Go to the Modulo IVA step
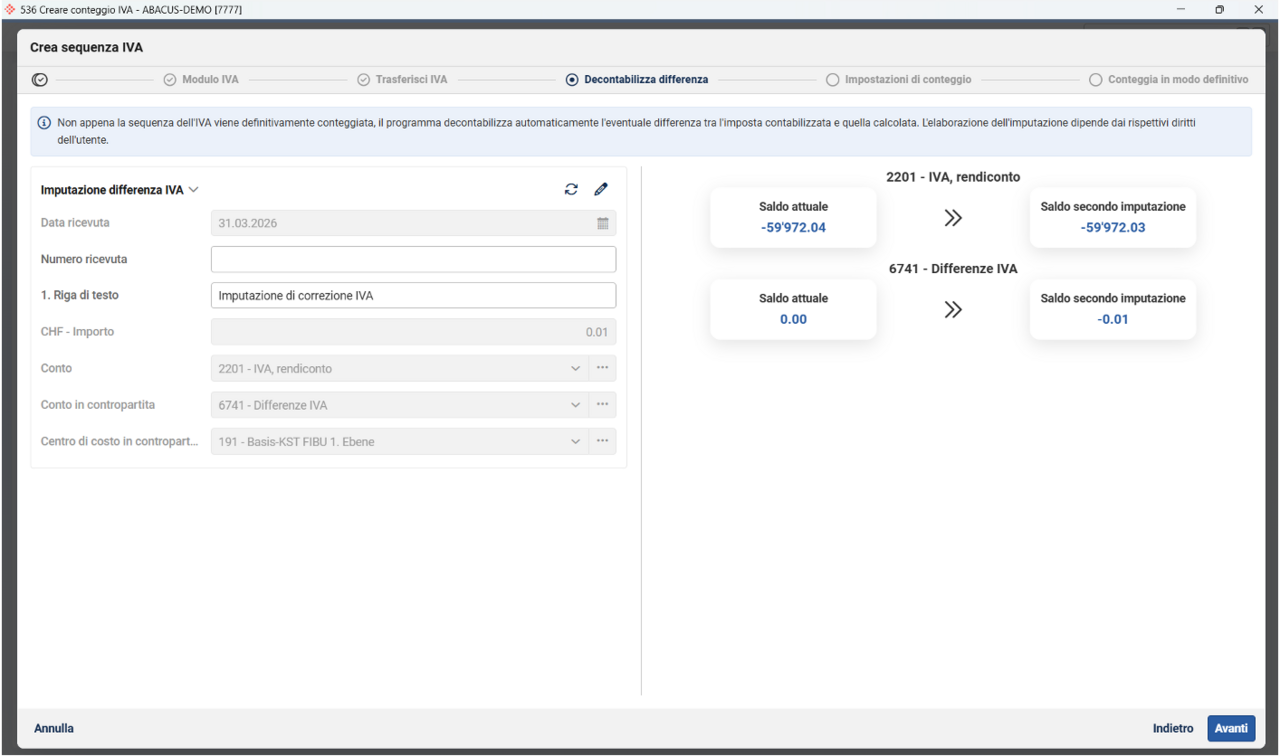 coord(170,80)
